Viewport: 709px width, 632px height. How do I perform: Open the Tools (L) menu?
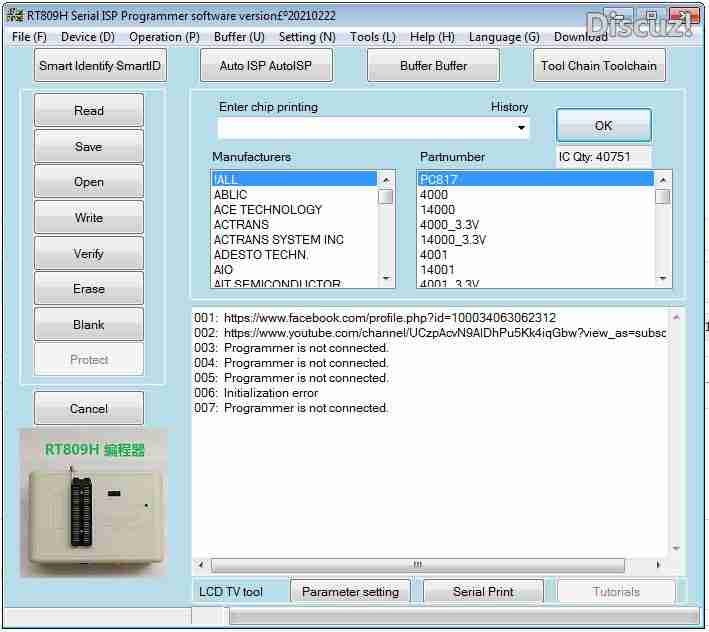pyautogui.click(x=373, y=37)
